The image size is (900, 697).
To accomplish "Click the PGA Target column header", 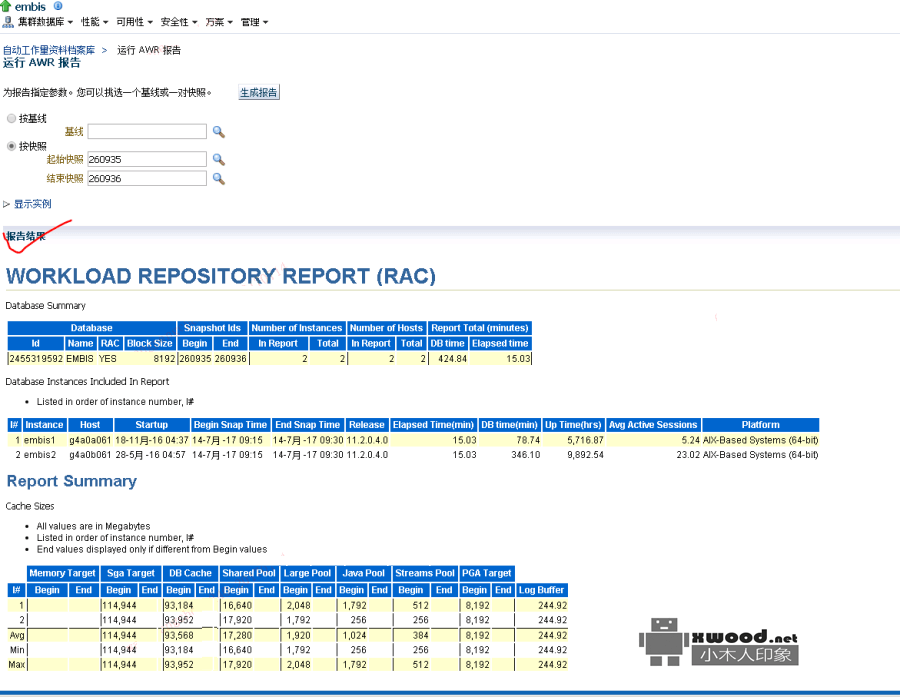I will [x=487, y=573].
